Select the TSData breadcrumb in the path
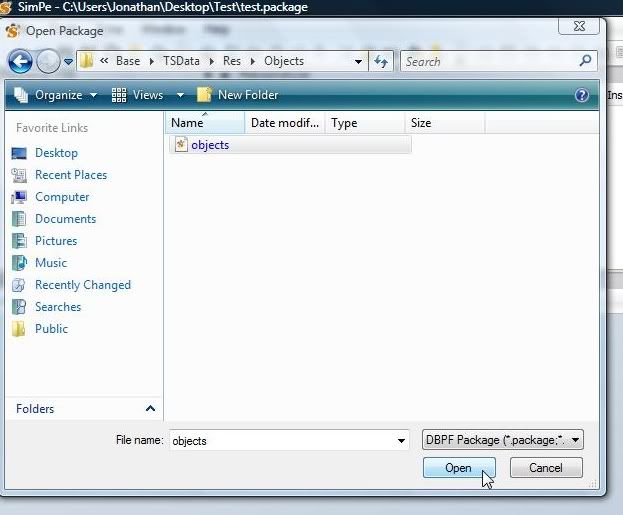The height and width of the screenshot is (515, 623). (x=182, y=61)
